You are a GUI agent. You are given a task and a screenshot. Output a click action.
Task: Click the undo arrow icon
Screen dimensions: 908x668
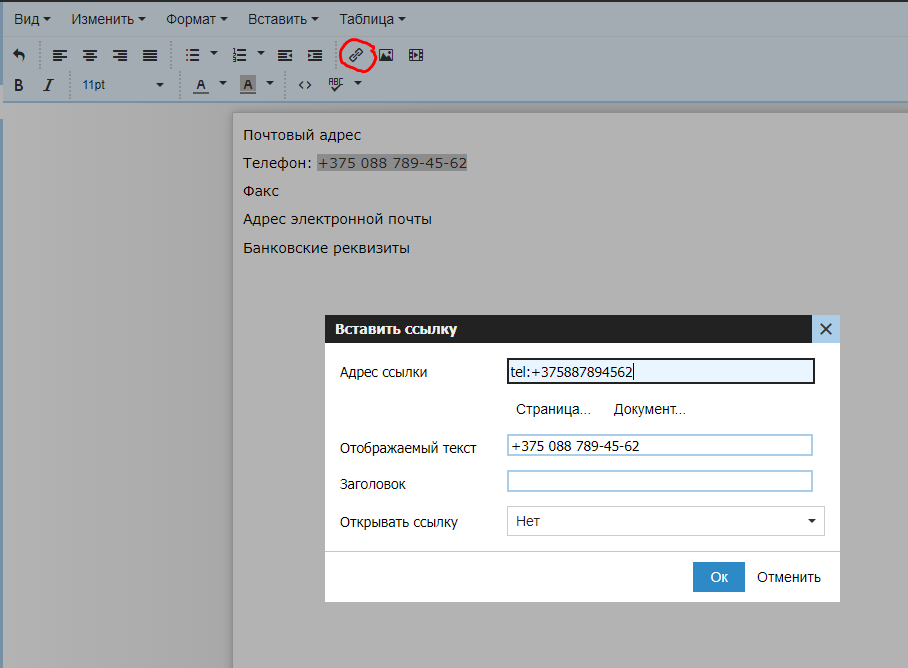[x=19, y=55]
